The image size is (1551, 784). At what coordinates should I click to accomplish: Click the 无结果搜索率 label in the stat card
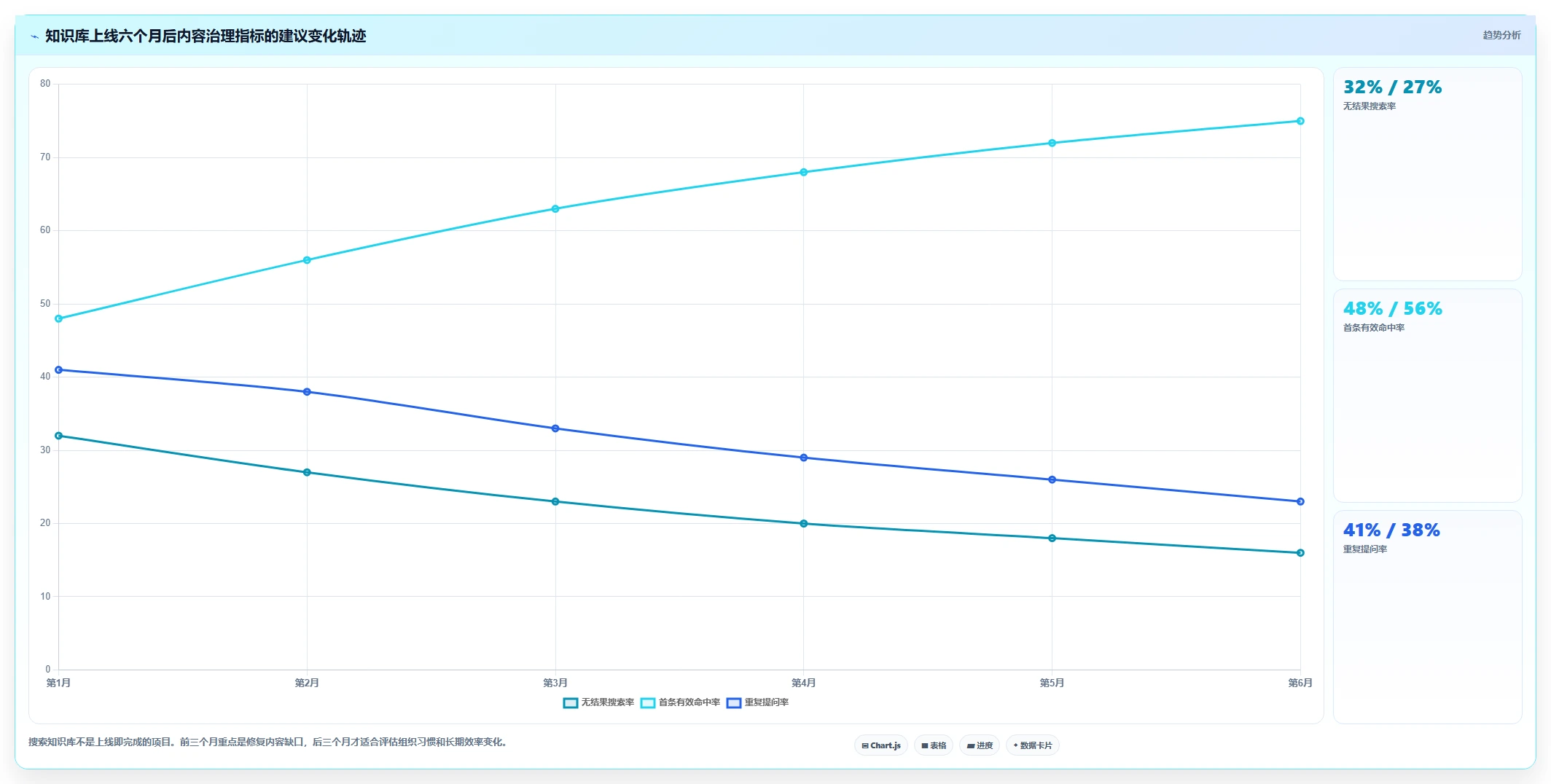[x=1370, y=106]
